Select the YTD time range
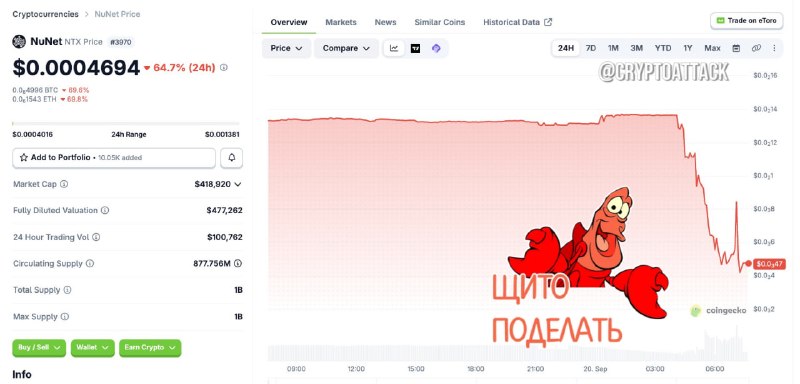Image resolution: width=800 pixels, height=384 pixels. pyautogui.click(x=663, y=48)
